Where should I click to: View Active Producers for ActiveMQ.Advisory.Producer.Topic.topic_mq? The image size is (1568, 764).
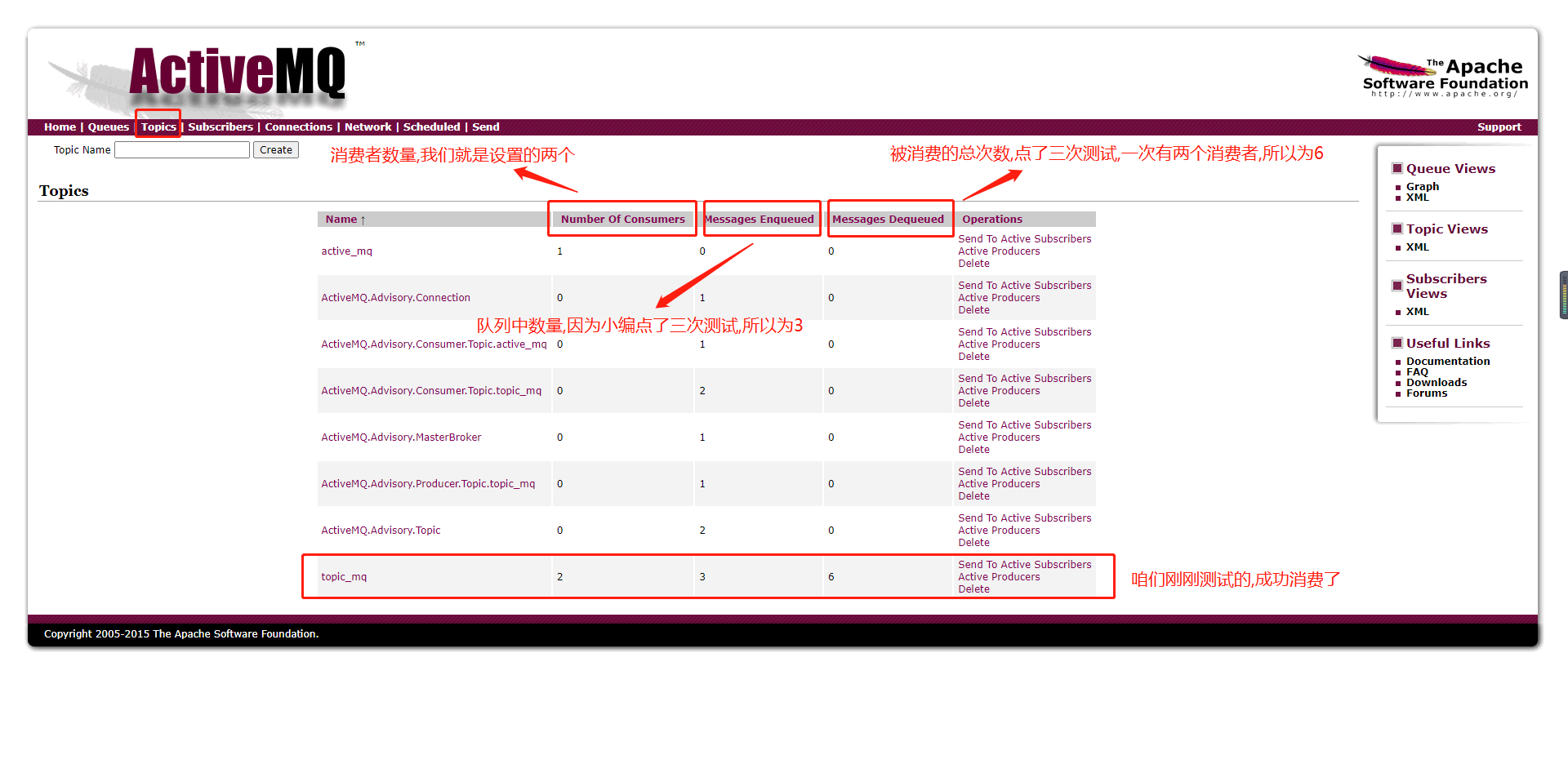(x=999, y=484)
